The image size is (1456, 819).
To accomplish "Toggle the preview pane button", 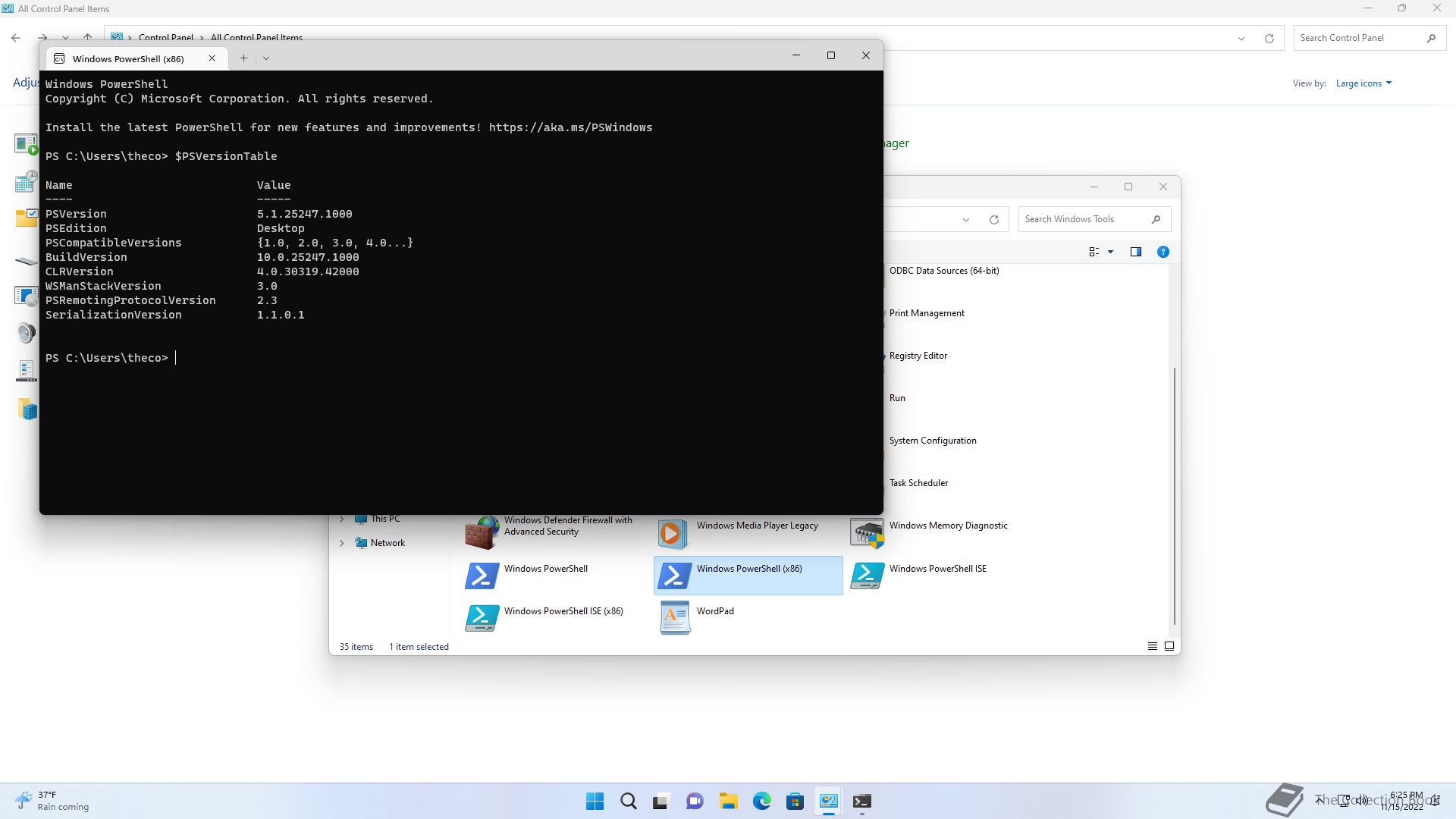I will click(1135, 252).
